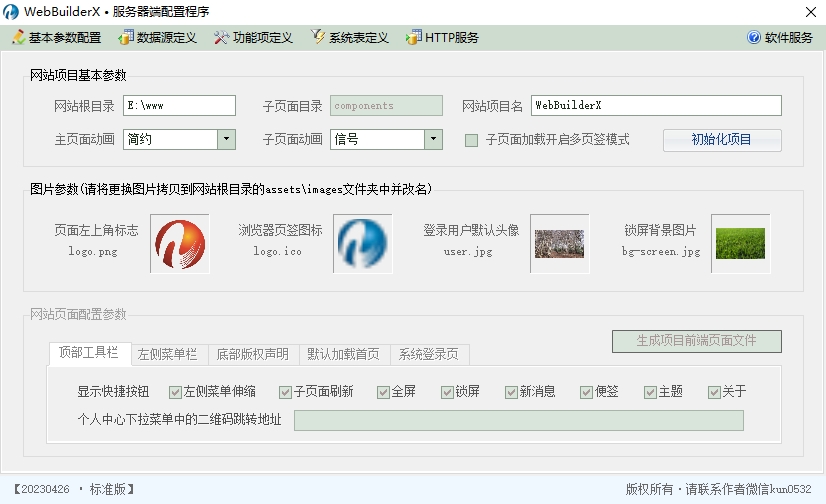Click the 生成项目前端页面文件 button
This screenshot has width=826, height=504.
click(696, 341)
